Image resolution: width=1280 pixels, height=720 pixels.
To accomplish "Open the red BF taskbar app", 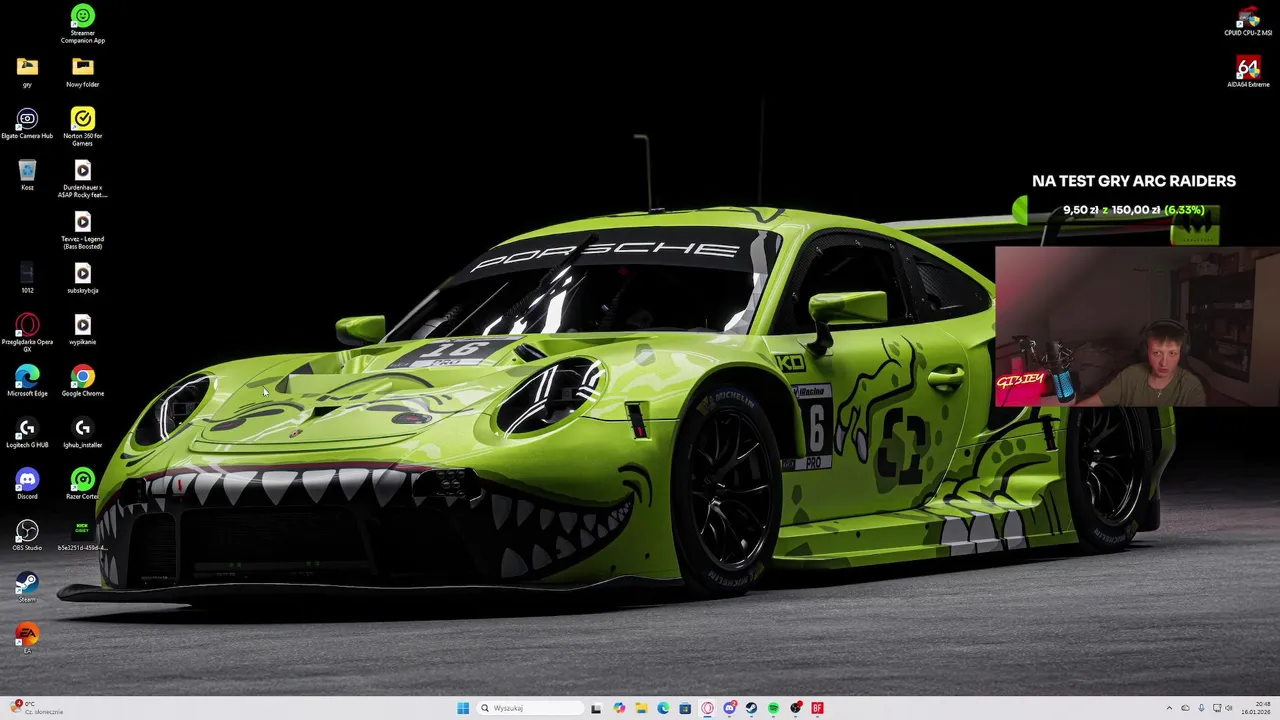I will coord(817,708).
